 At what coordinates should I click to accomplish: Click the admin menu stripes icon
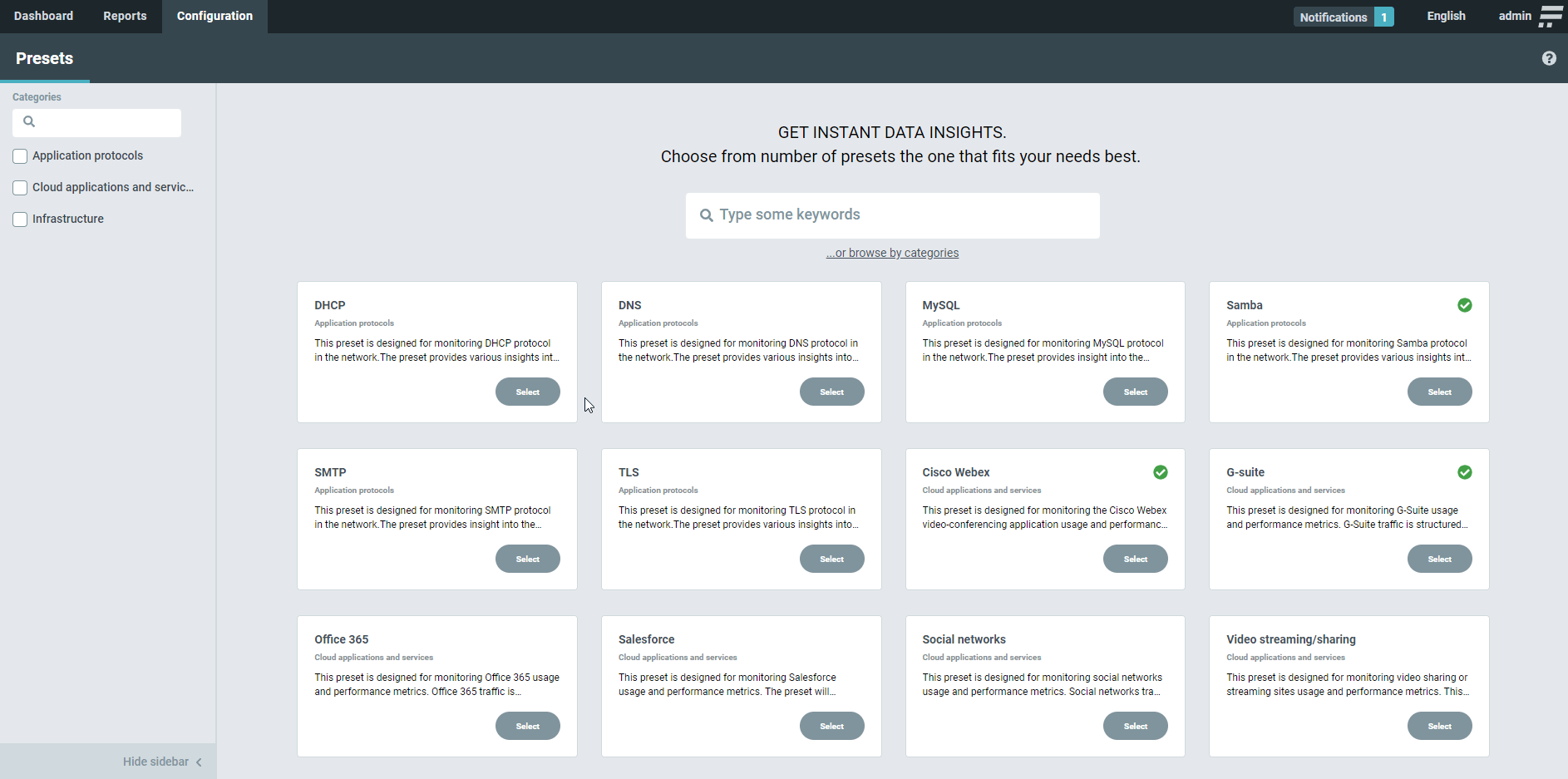point(1551,17)
